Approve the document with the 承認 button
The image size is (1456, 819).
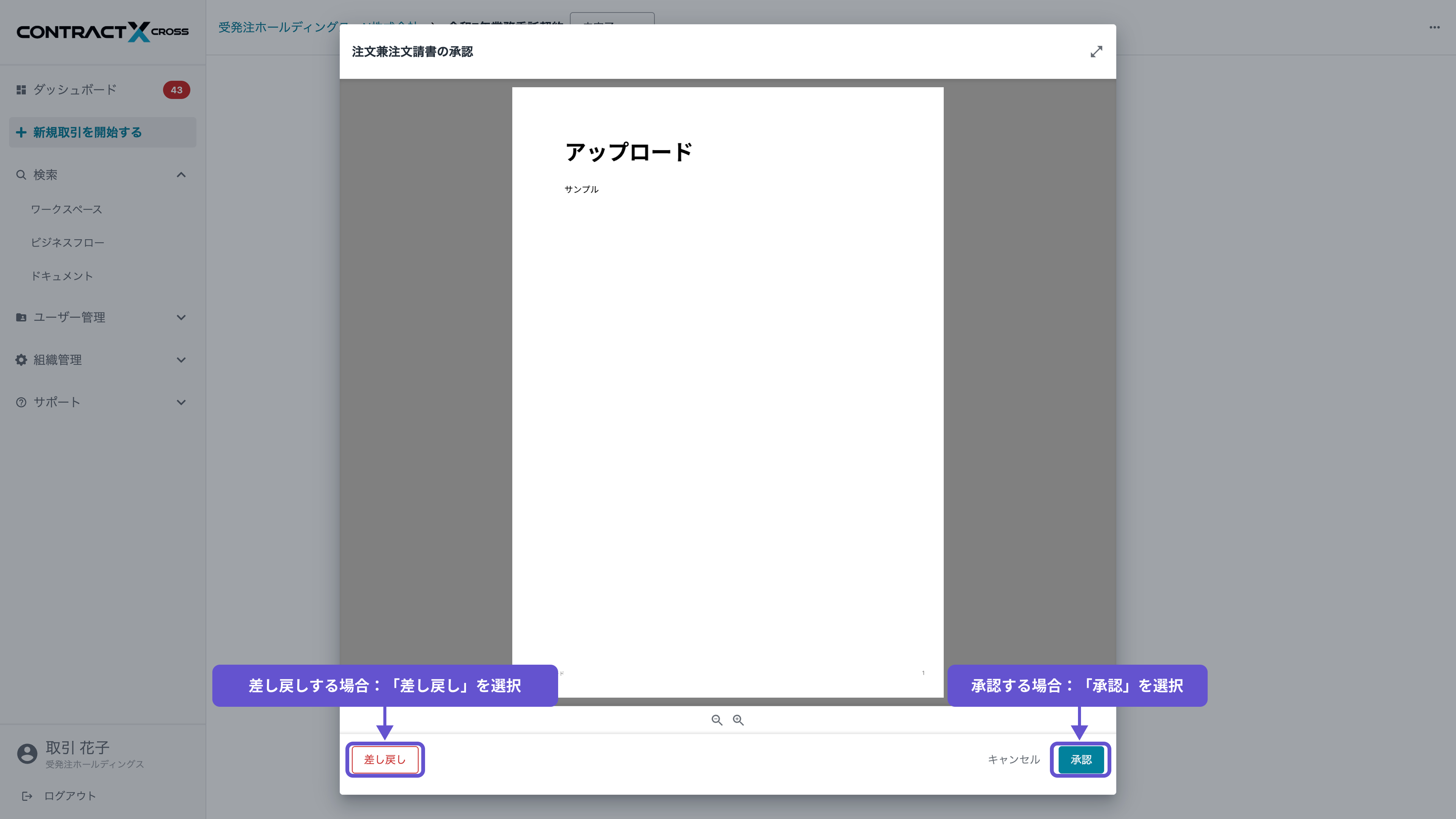[x=1080, y=759]
